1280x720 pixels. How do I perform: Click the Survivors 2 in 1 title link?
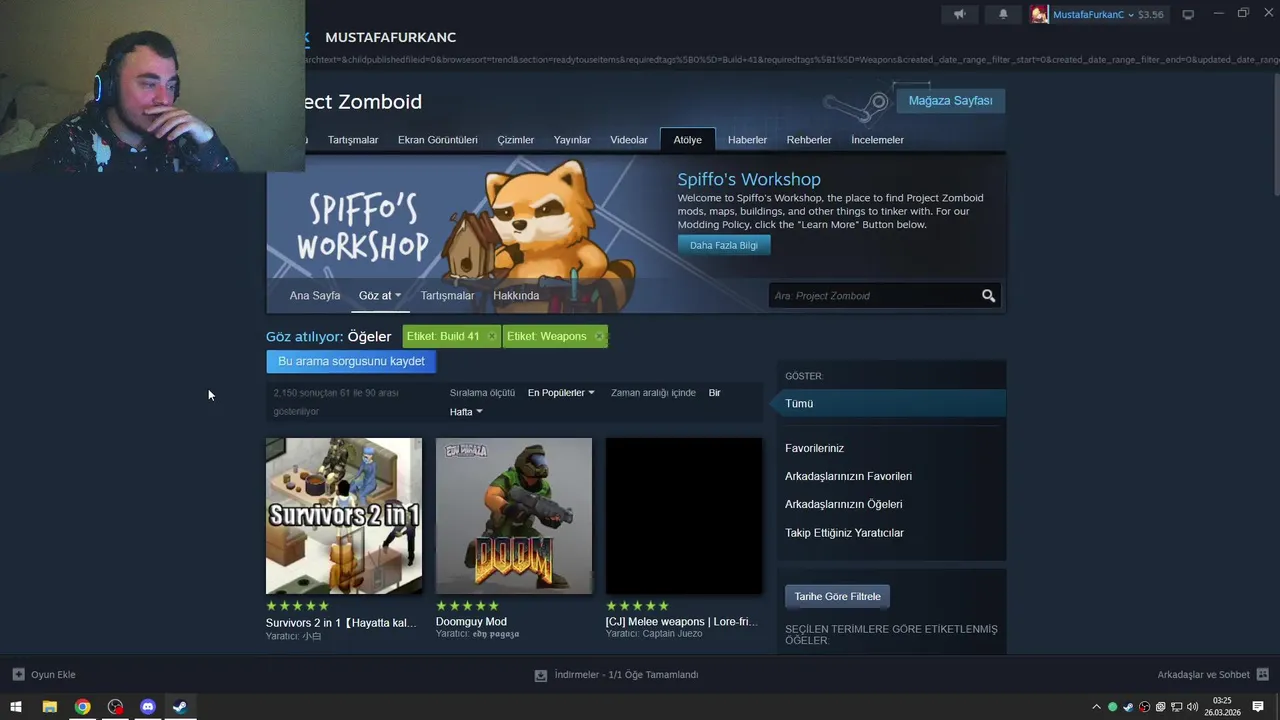point(341,623)
